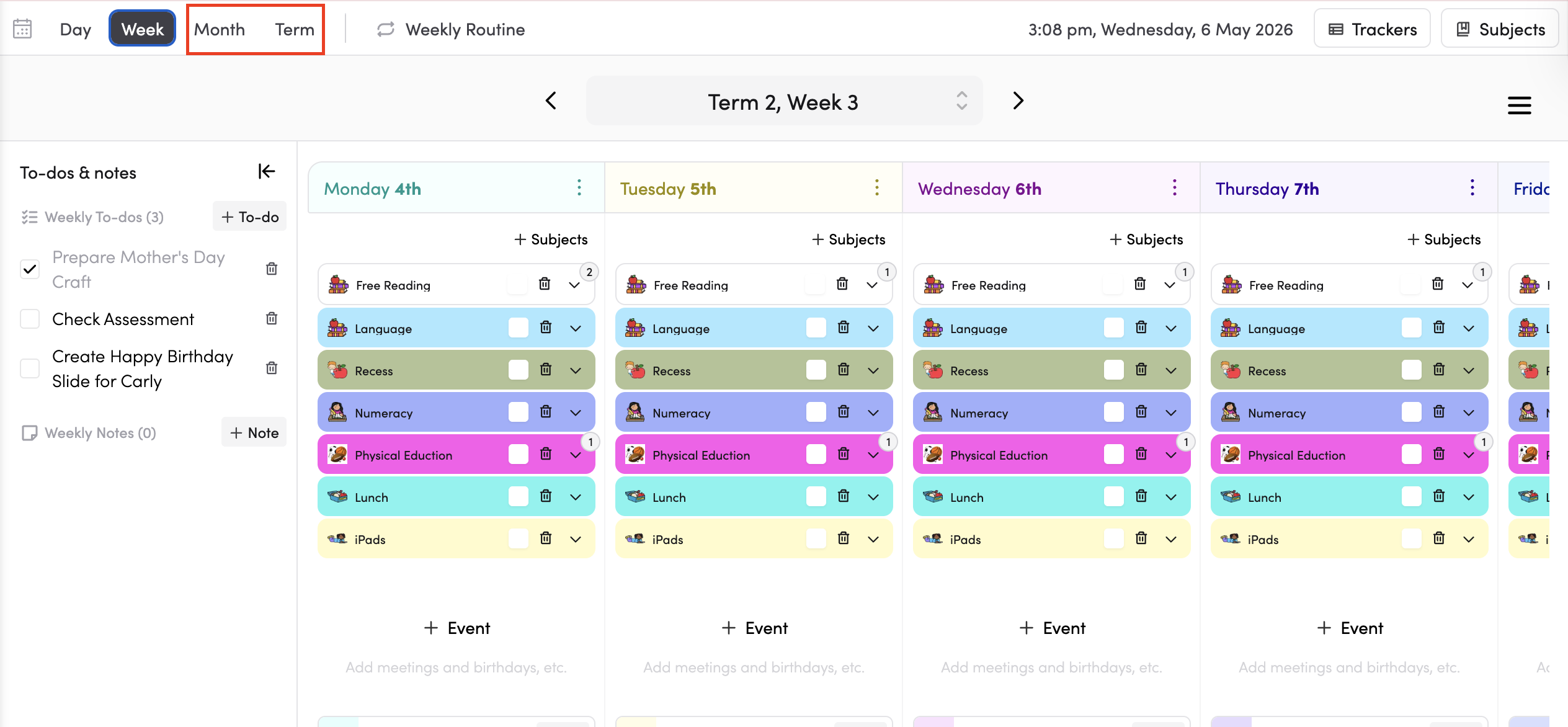This screenshot has height=727, width=1568.
Task: Tick Monday's Language completion checkbox
Action: click(518, 328)
